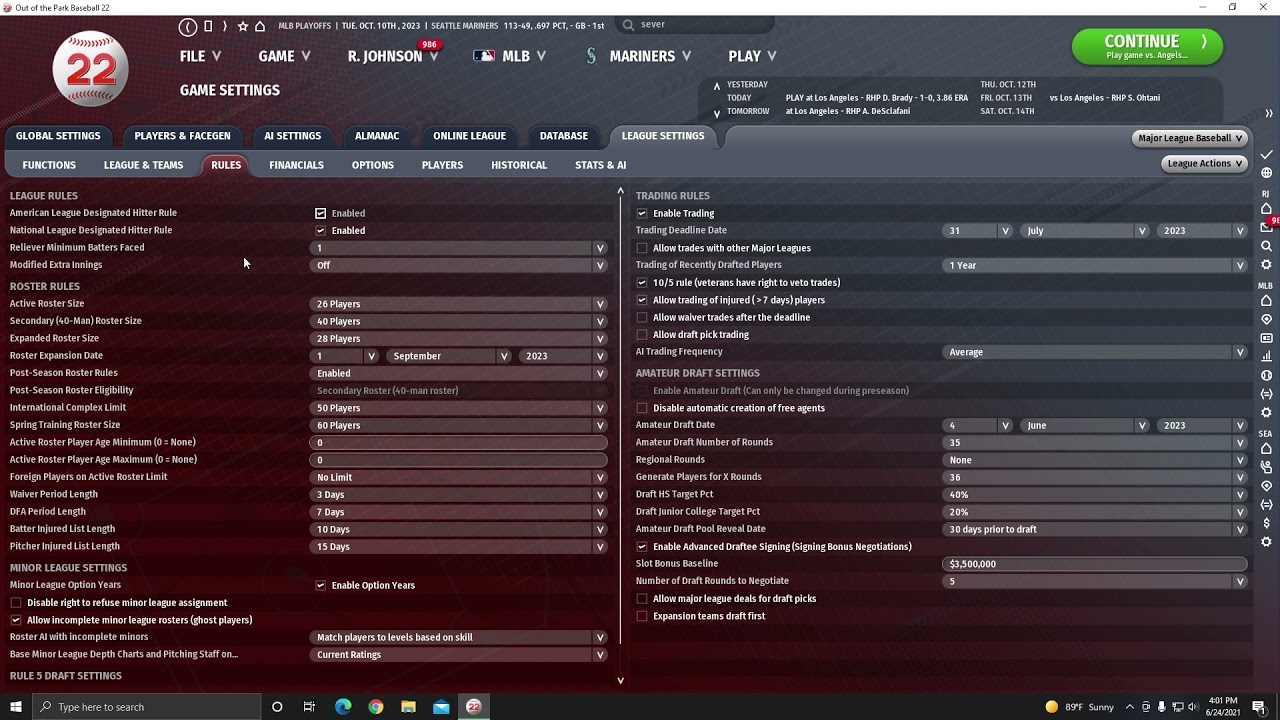
Task: Check Expansion teams draft first
Action: click(642, 616)
